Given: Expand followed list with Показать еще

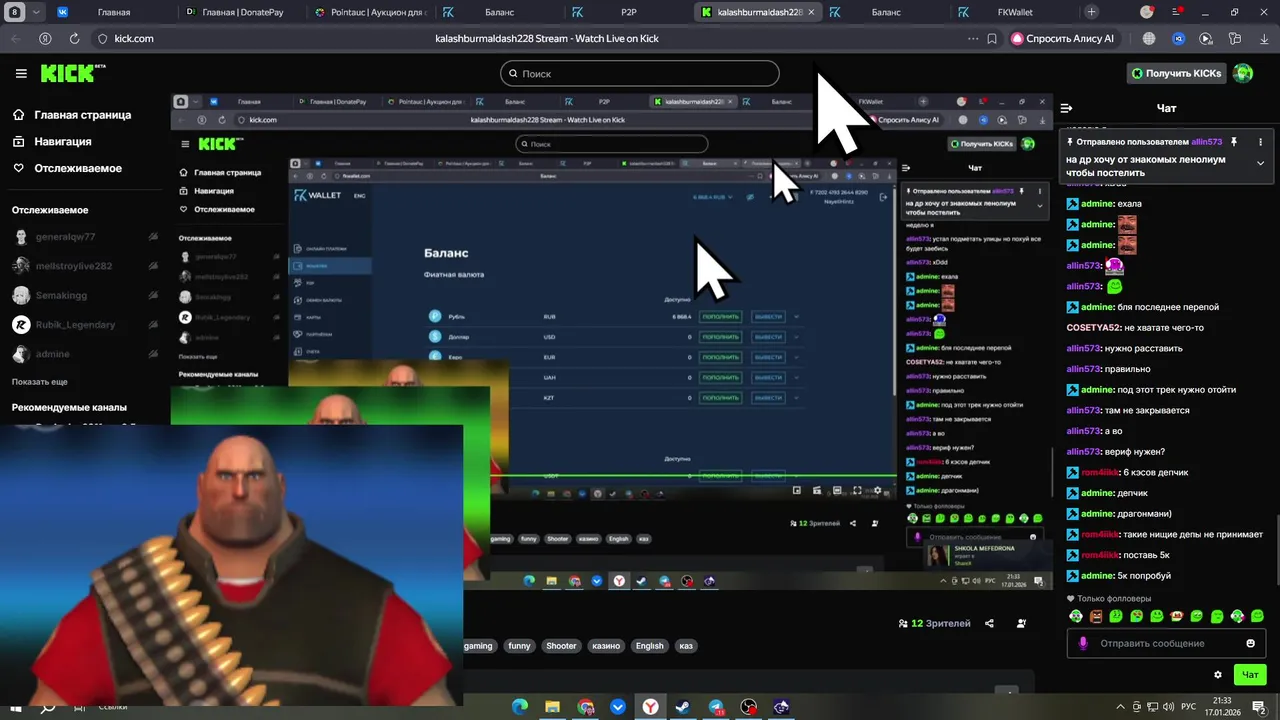Looking at the screenshot, I should (40, 382).
